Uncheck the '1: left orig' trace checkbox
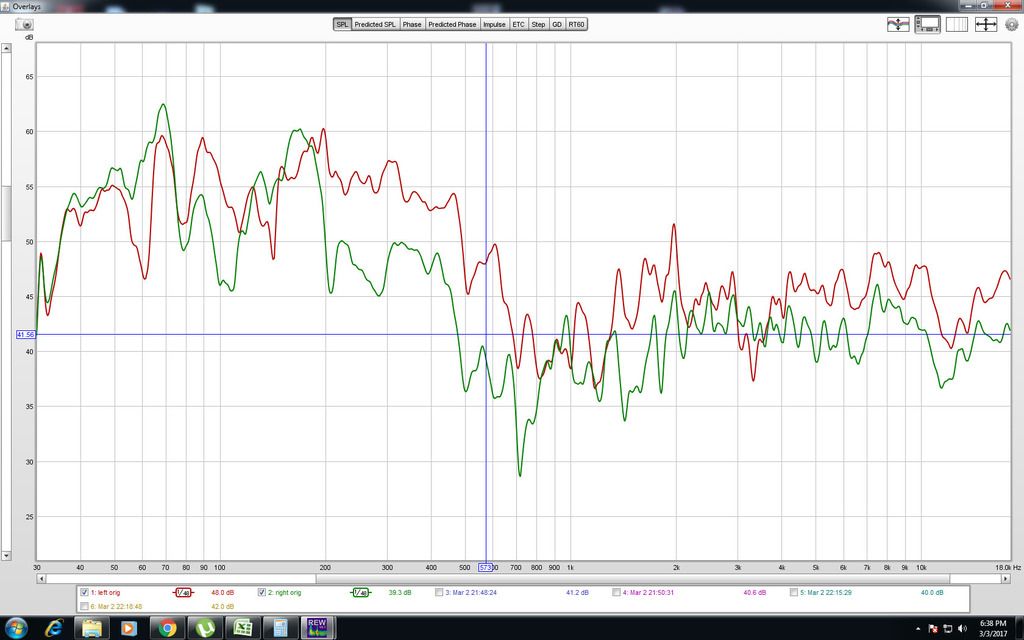Image resolution: width=1024 pixels, height=640 pixels. 84,592
